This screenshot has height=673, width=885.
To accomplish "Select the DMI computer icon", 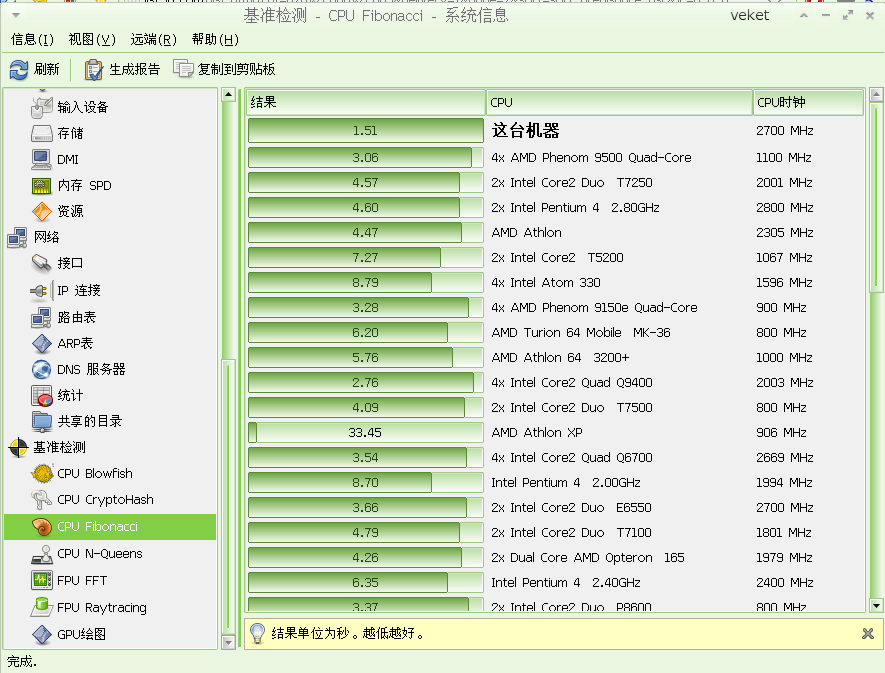I will coord(42,159).
